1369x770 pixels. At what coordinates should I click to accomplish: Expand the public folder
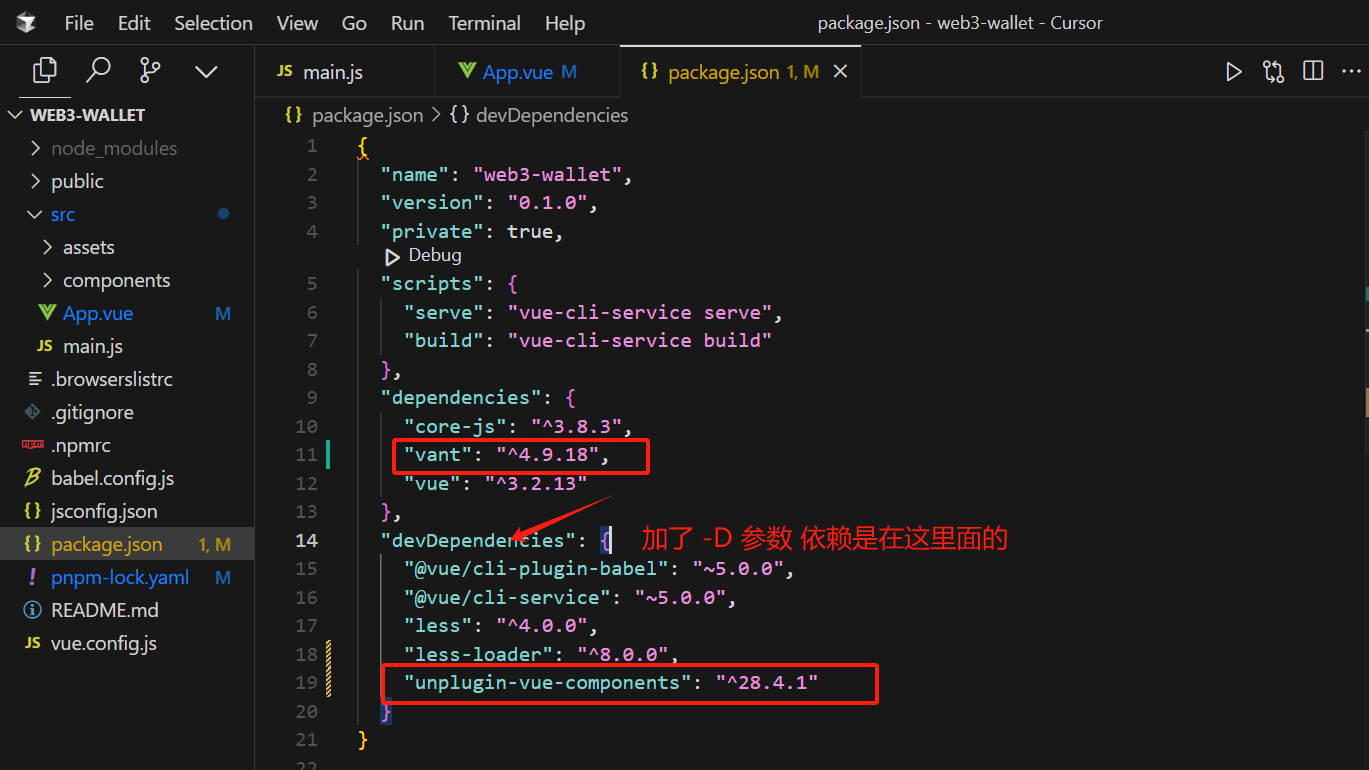coord(127,181)
